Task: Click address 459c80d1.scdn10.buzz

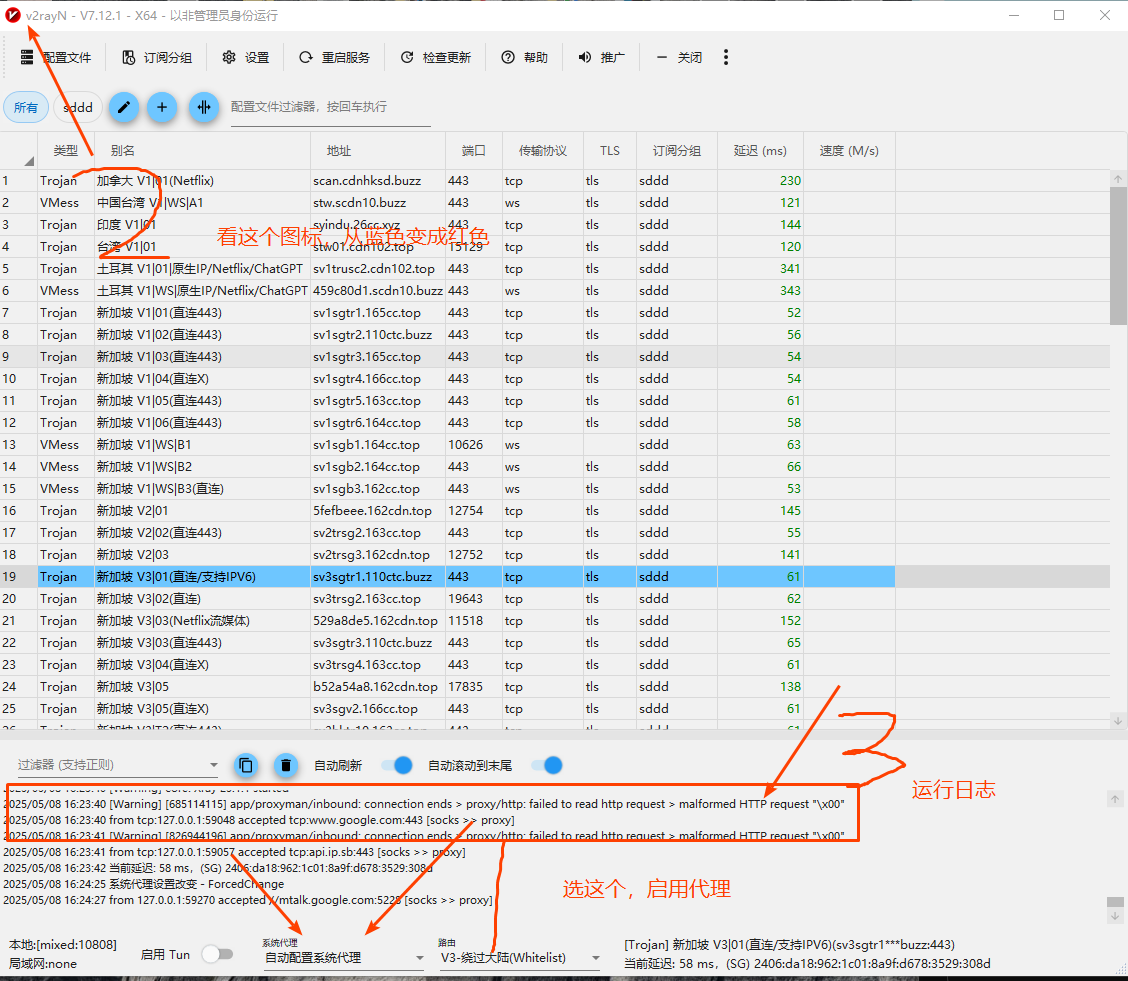Action: point(378,291)
